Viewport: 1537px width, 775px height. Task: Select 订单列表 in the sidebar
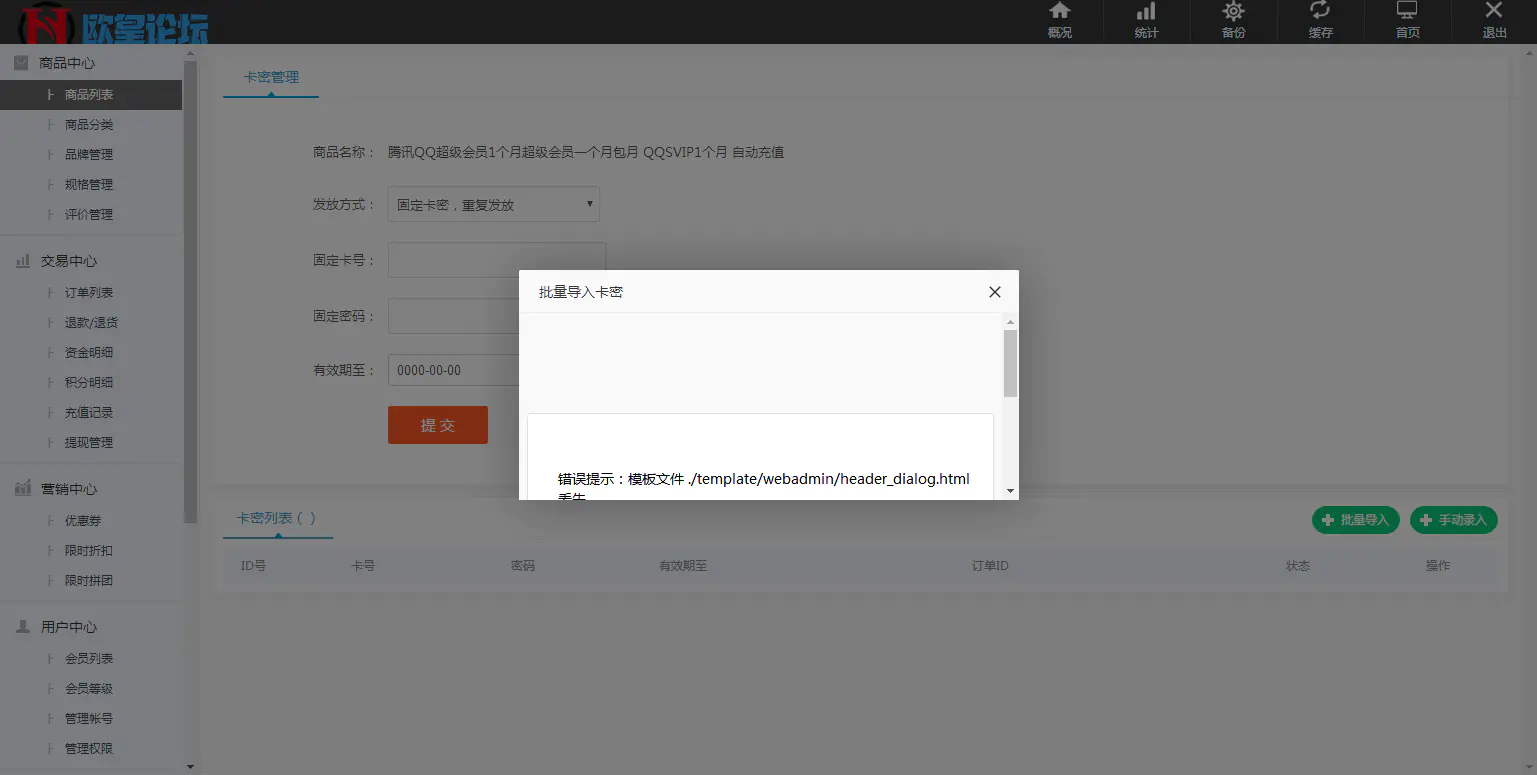(88, 292)
